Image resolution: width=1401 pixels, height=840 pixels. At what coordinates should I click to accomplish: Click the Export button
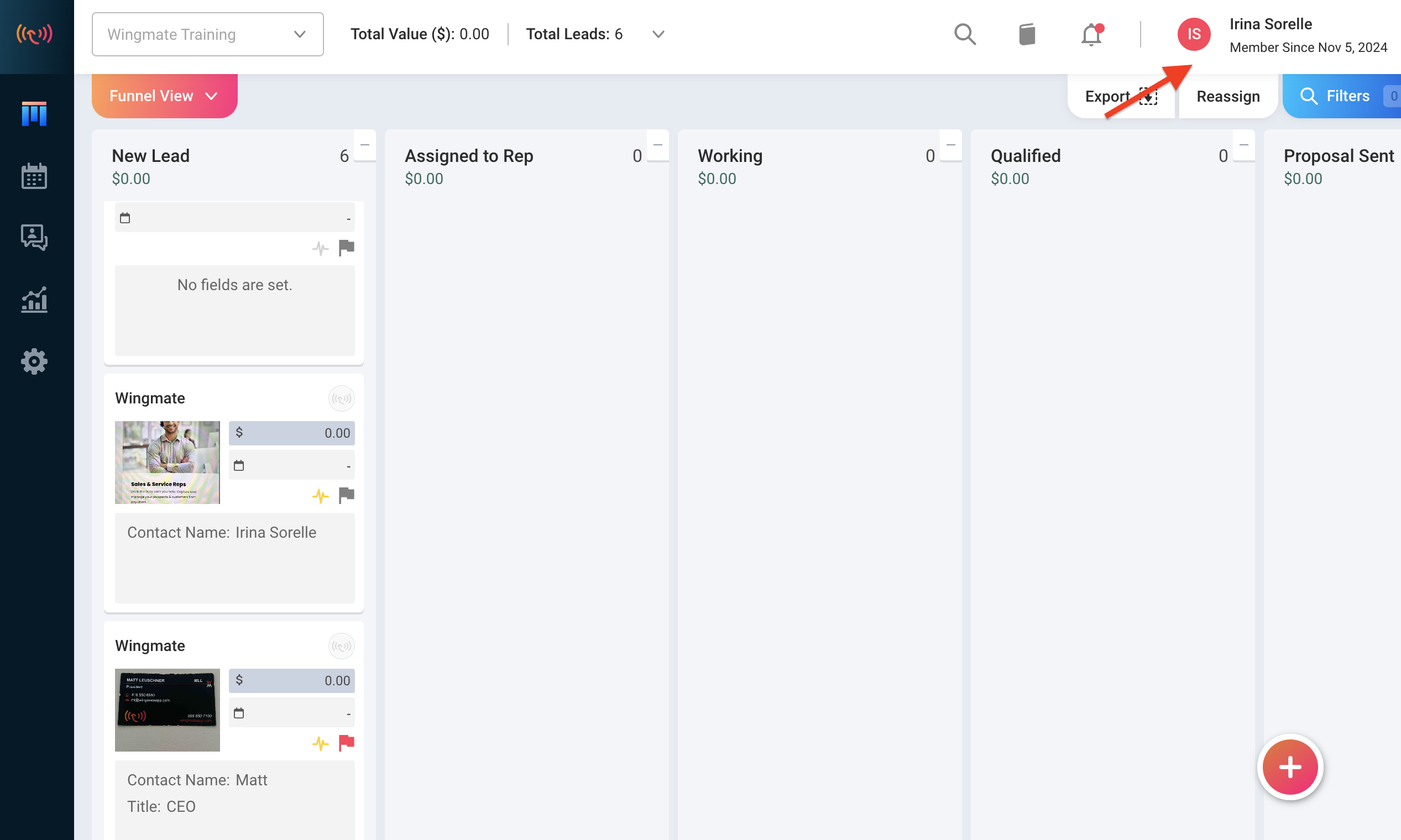coord(1121,96)
